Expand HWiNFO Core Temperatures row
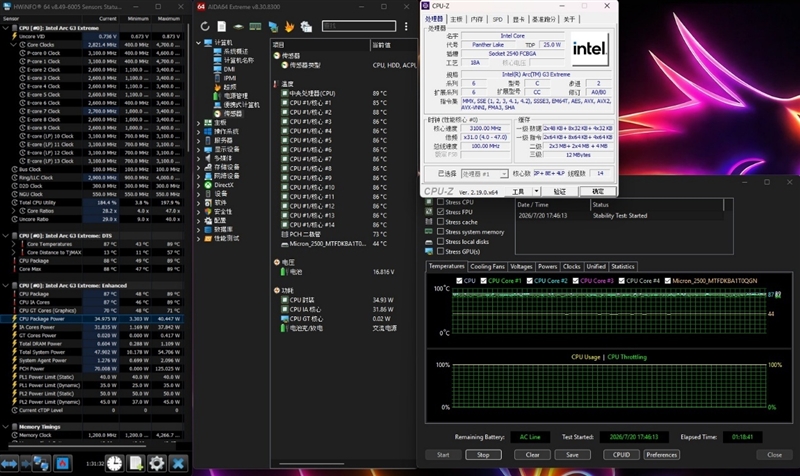800x476 pixels. point(13,244)
